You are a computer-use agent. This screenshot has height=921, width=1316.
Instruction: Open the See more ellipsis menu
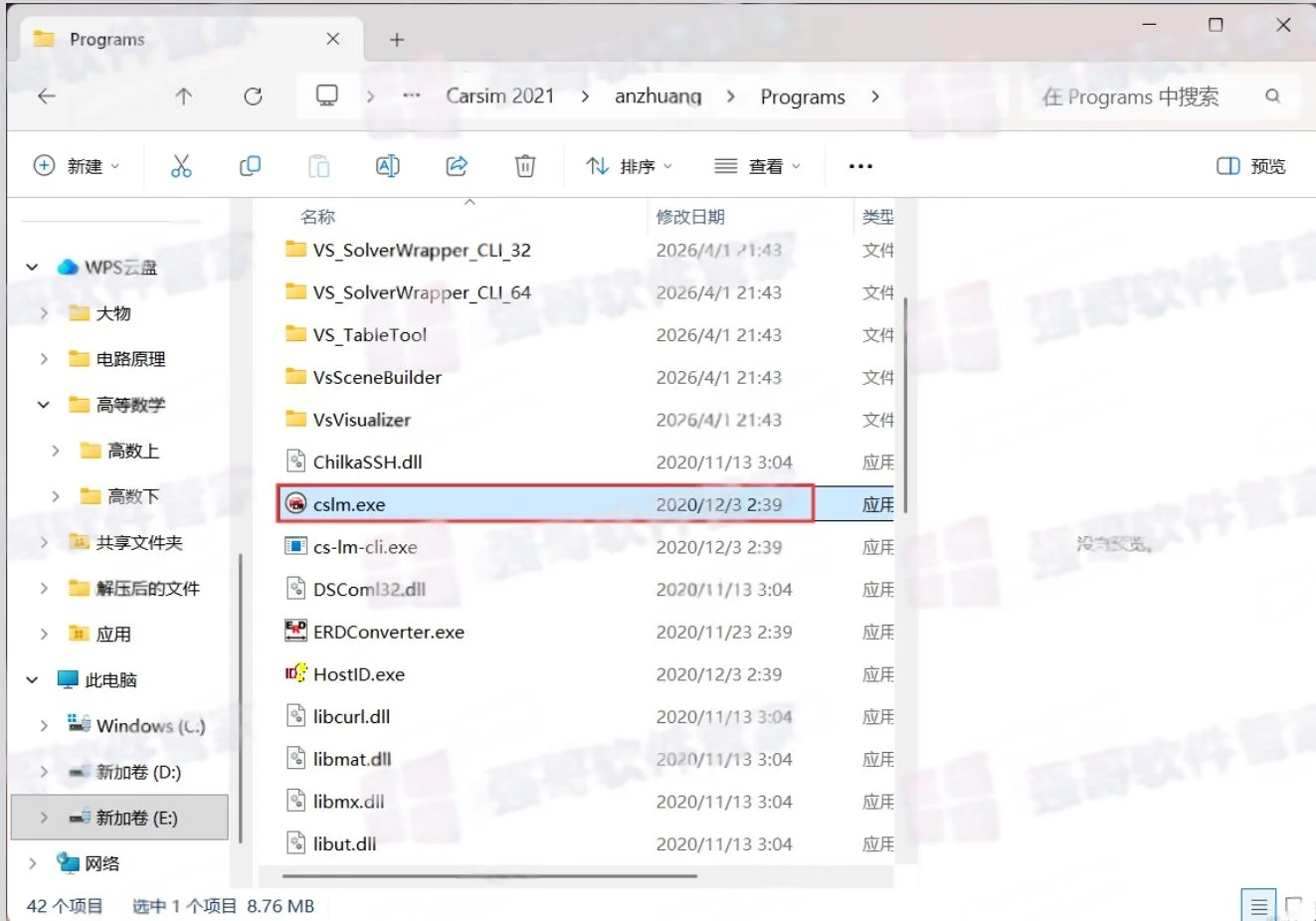pos(860,166)
